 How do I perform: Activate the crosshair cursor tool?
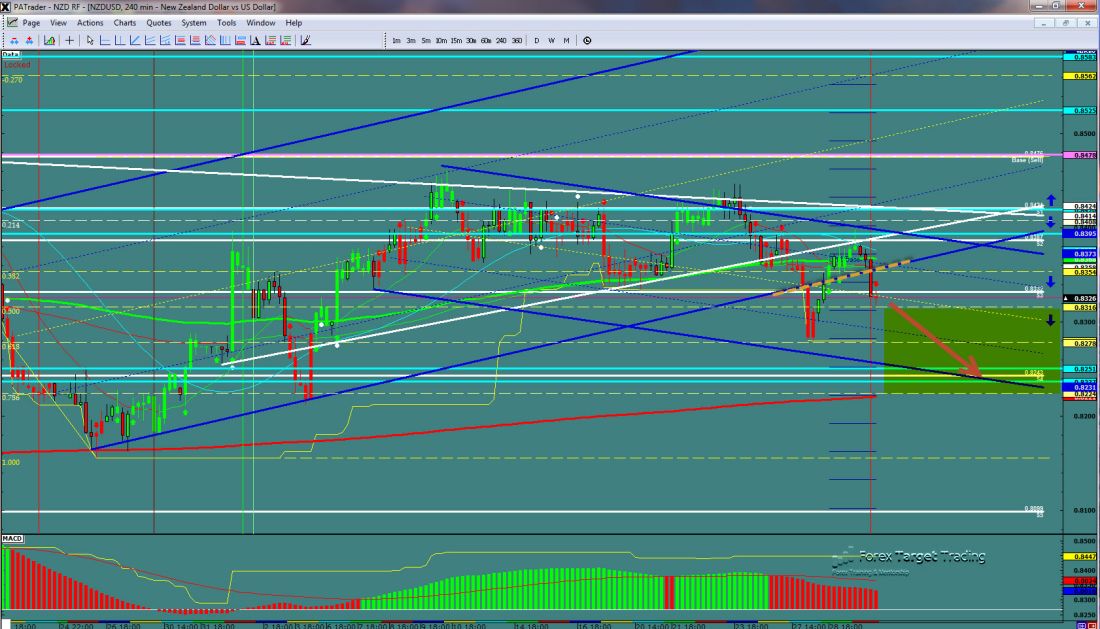click(69, 41)
